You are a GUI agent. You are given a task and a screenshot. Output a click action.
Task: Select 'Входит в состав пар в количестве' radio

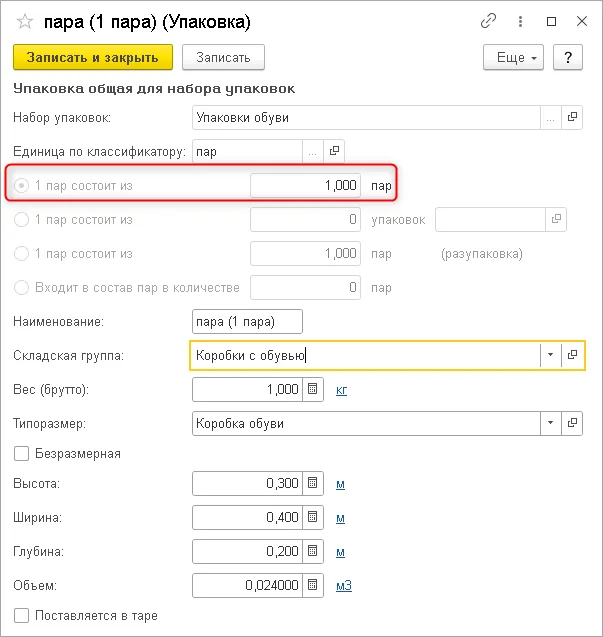(21, 288)
